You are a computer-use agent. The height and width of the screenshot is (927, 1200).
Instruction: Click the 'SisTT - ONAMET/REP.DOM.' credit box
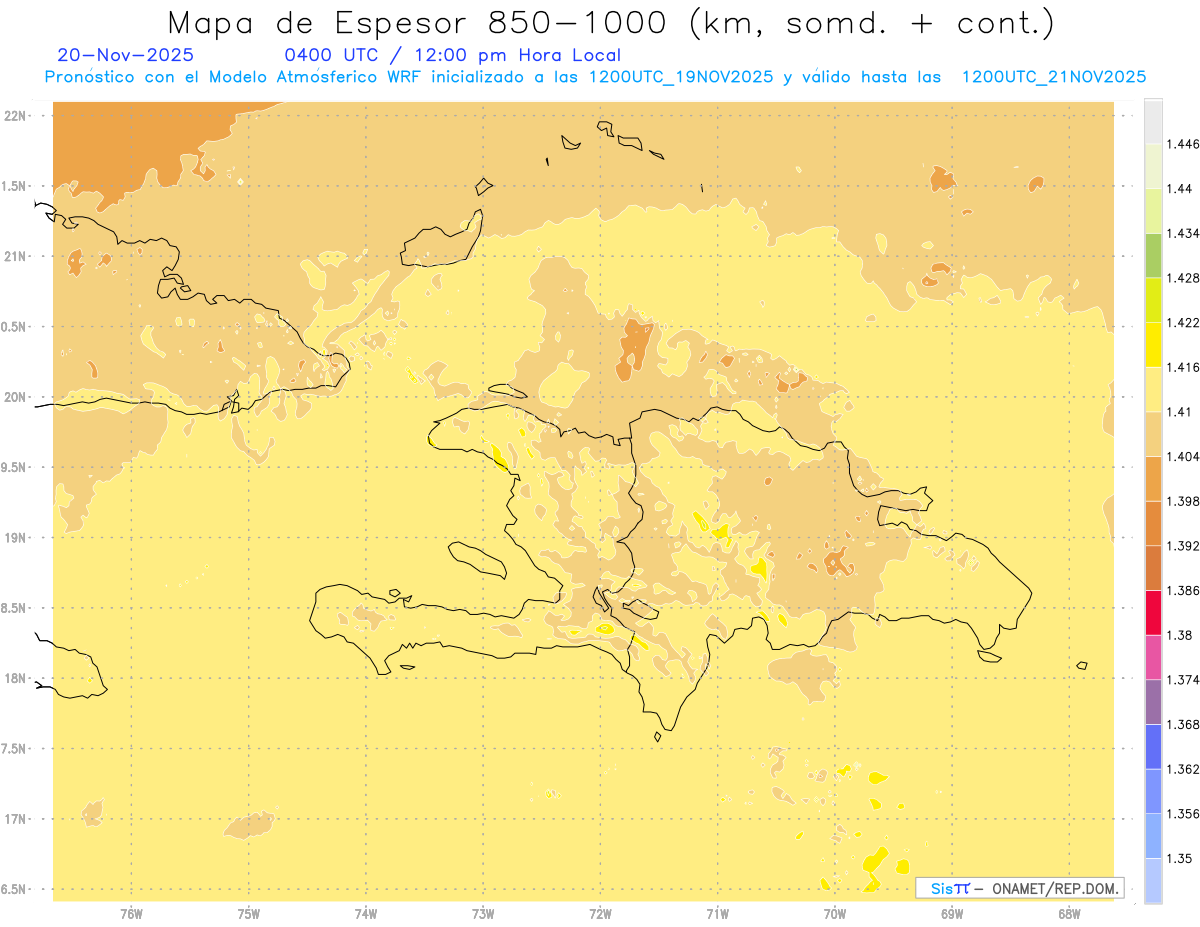pyautogui.click(x=1020, y=888)
